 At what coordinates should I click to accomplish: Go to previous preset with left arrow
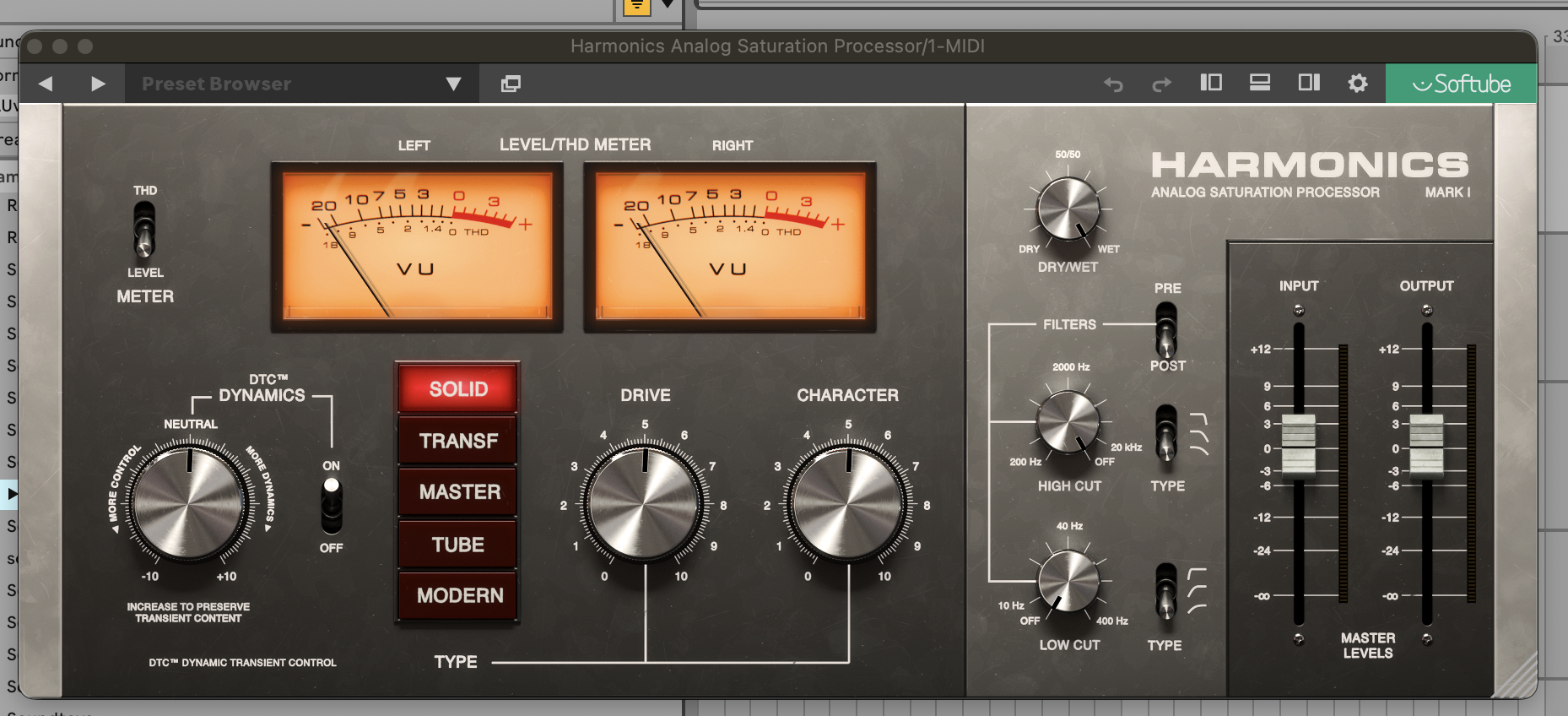click(x=46, y=84)
